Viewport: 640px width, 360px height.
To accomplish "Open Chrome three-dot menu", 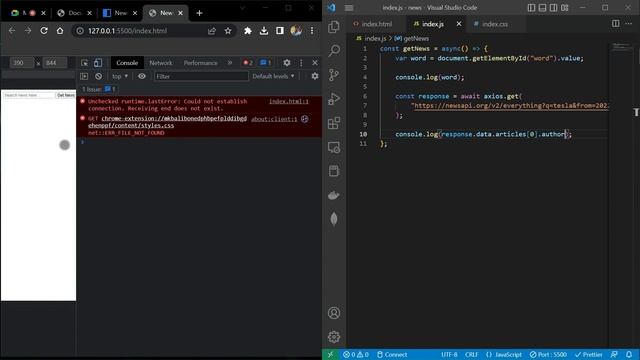I will coord(312,31).
